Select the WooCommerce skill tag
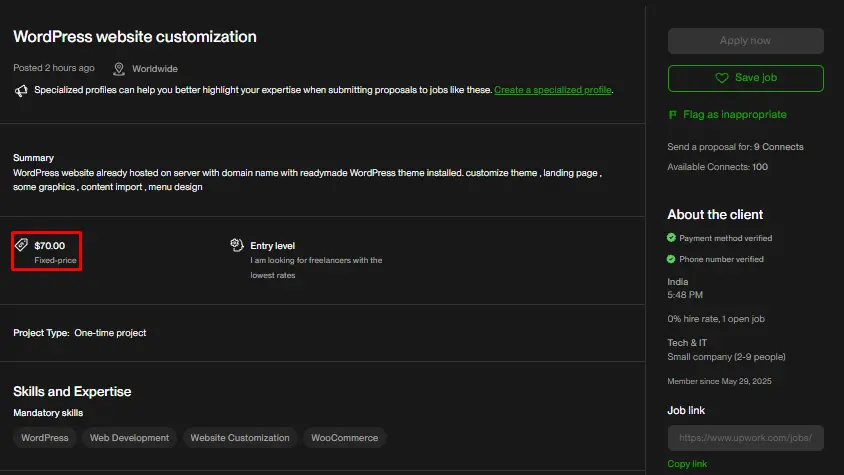The width and height of the screenshot is (844, 475). tap(344, 438)
